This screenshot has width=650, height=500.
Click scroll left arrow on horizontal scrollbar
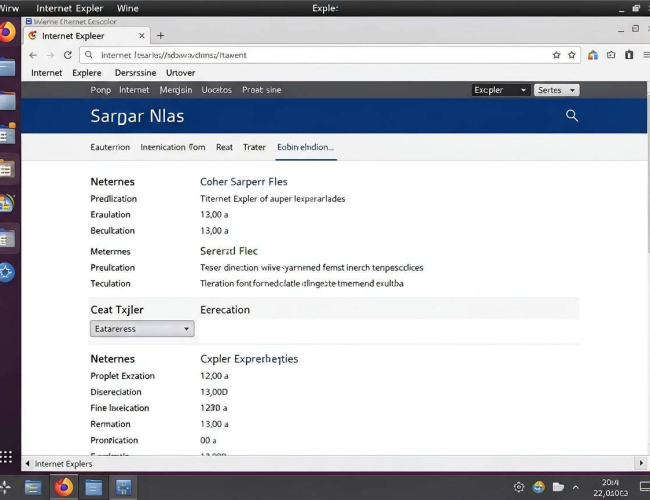click(x=27, y=464)
